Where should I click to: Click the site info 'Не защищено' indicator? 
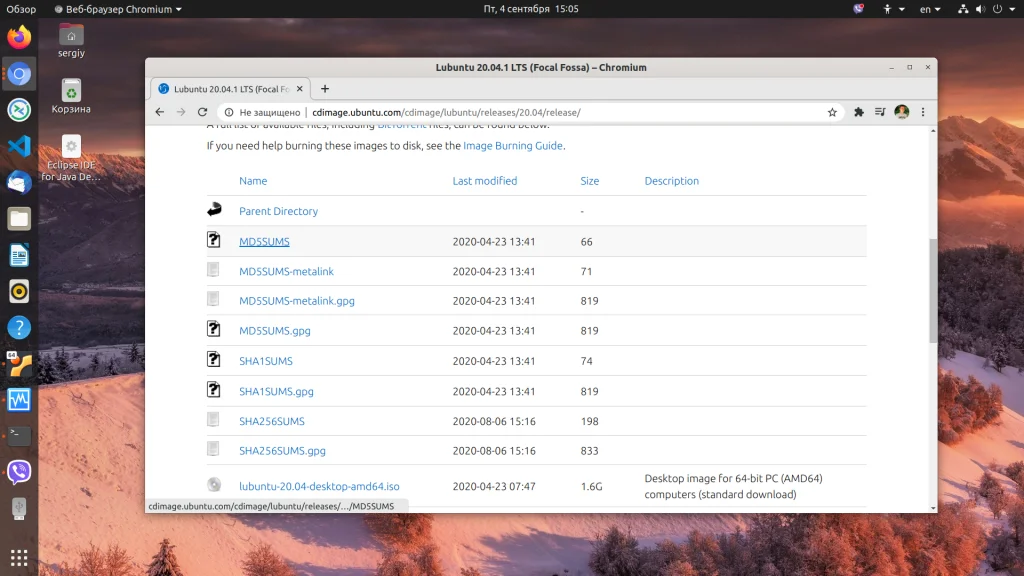(263, 112)
